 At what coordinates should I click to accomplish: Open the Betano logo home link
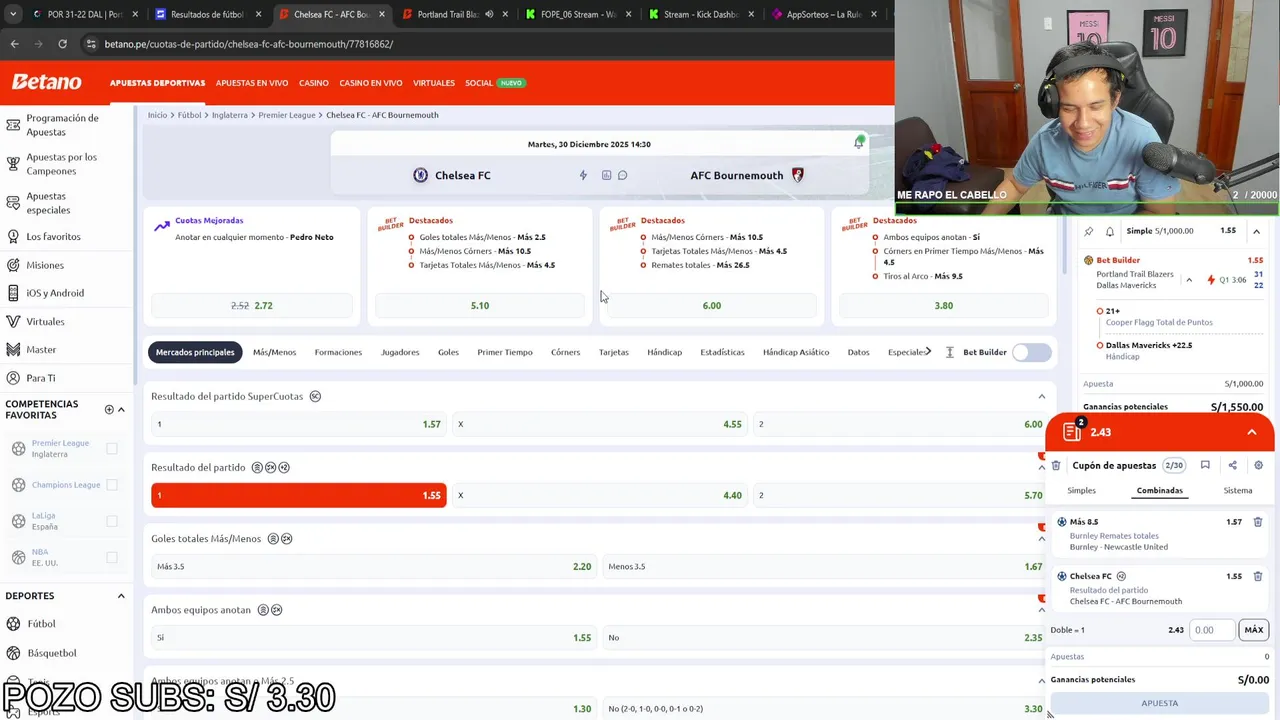46,82
